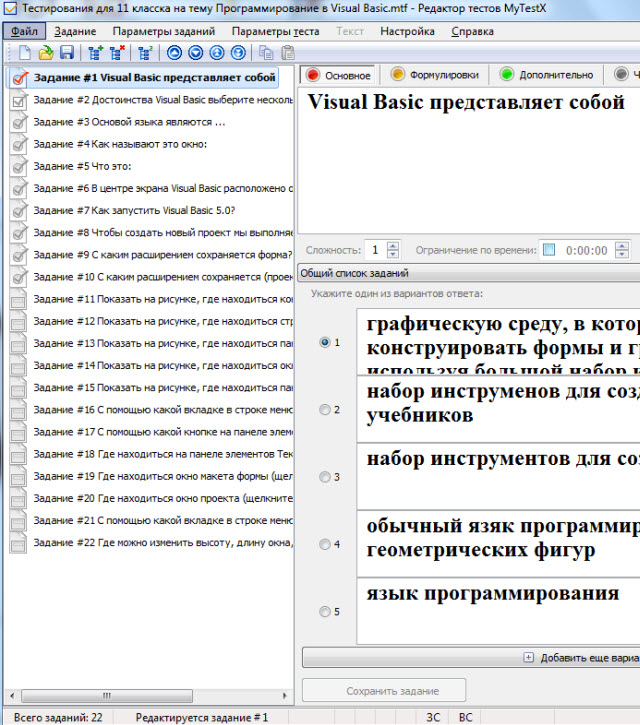Click the Copy icon in toolbar

point(266,53)
